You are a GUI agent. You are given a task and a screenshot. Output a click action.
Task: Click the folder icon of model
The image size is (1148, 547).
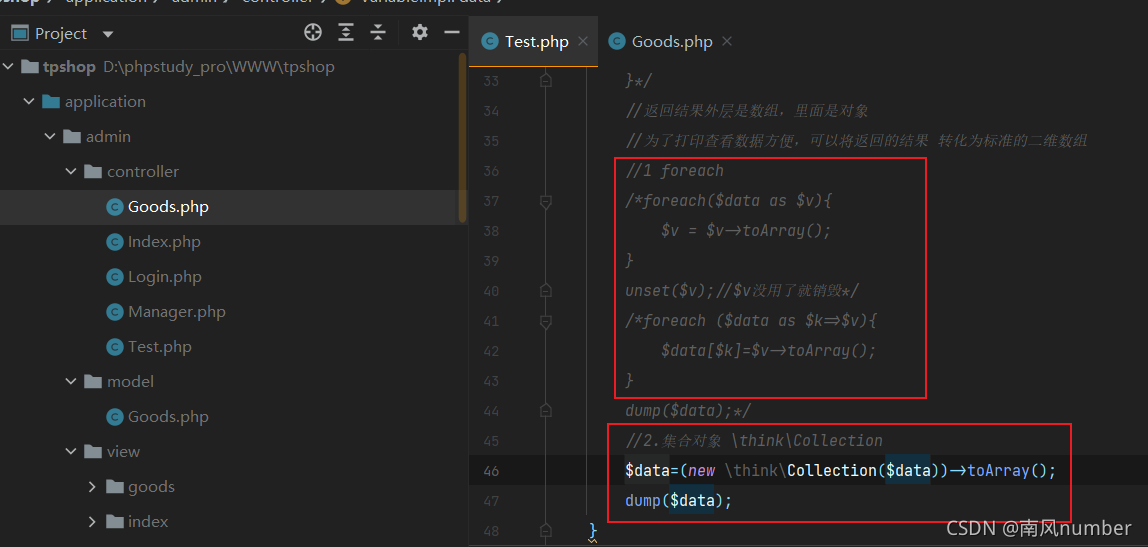tap(92, 382)
